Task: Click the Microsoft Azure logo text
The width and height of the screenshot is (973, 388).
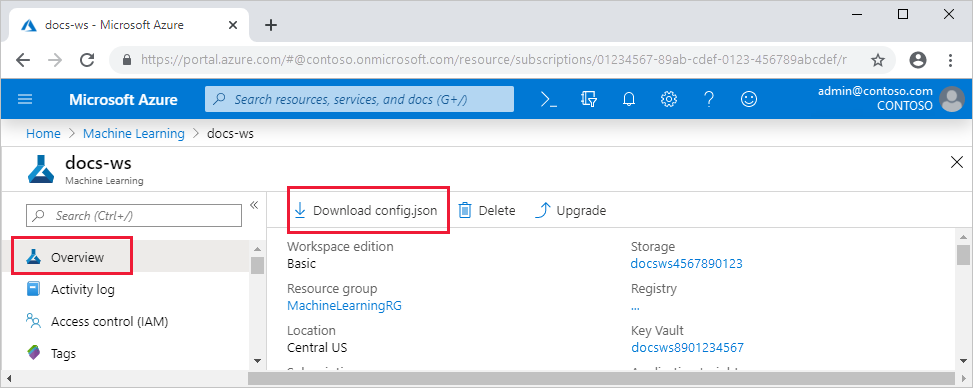Action: click(x=123, y=99)
